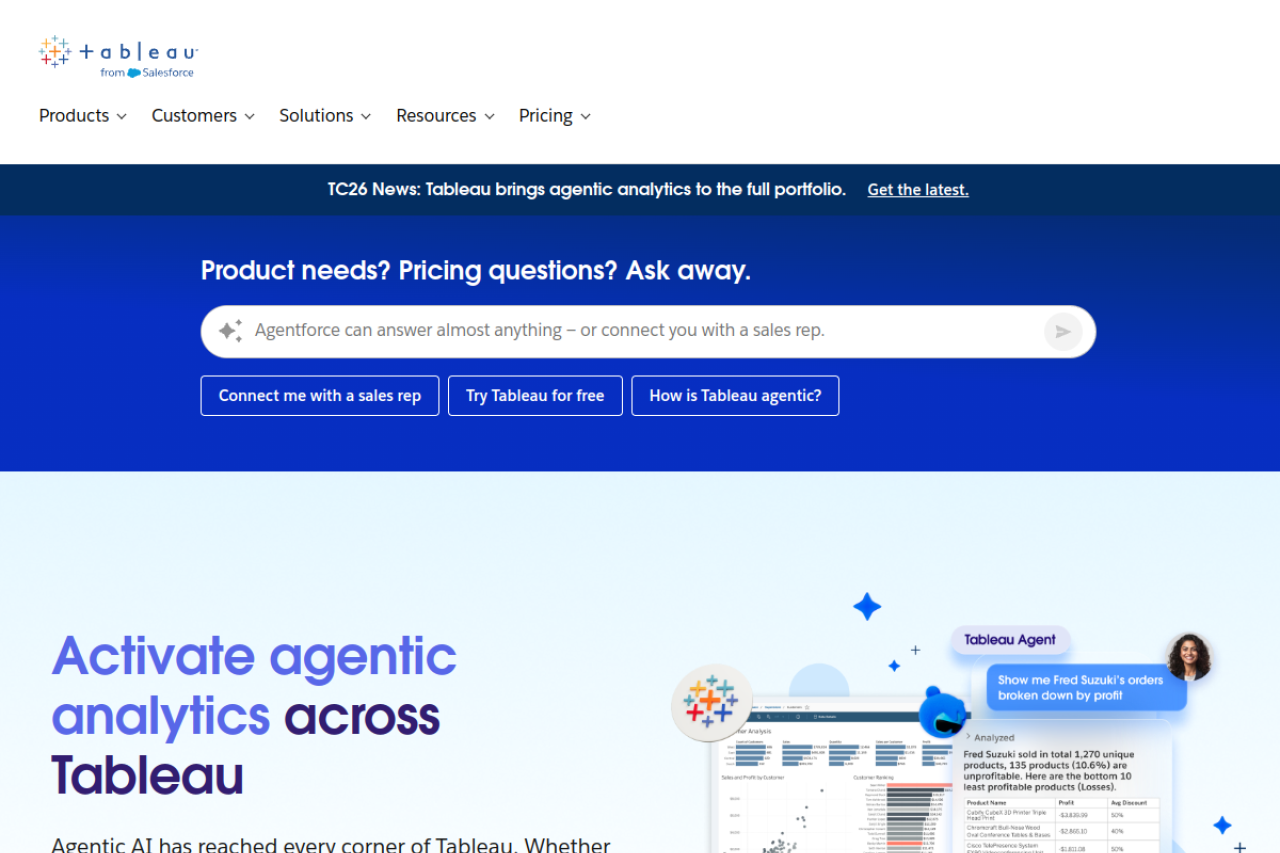
Task: Open the Solutions menu
Action: click(325, 116)
